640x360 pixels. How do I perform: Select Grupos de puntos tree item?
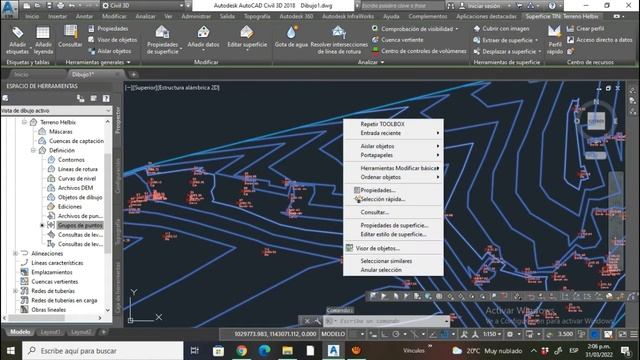(x=80, y=225)
